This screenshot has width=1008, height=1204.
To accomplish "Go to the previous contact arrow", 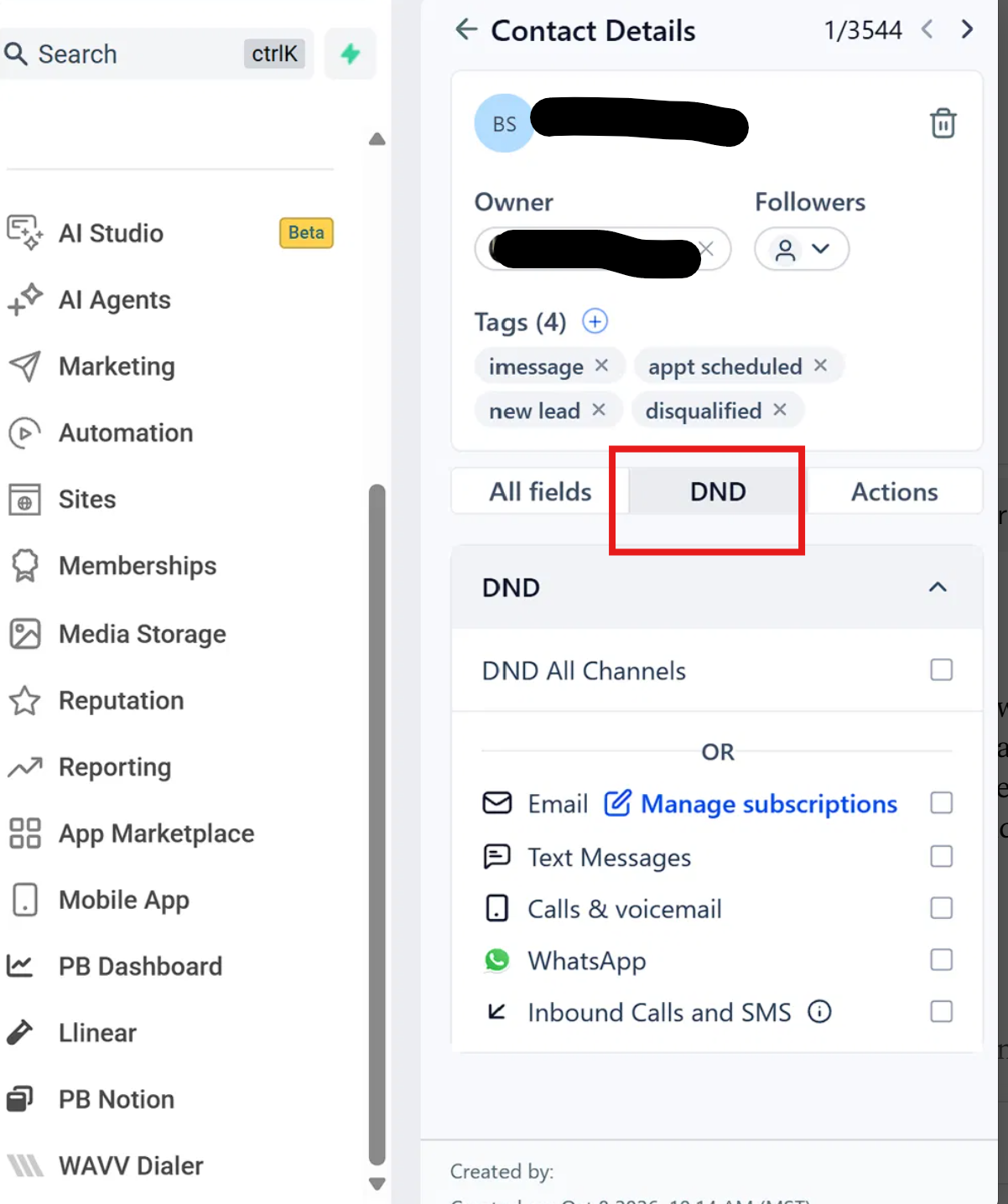I will (x=927, y=29).
